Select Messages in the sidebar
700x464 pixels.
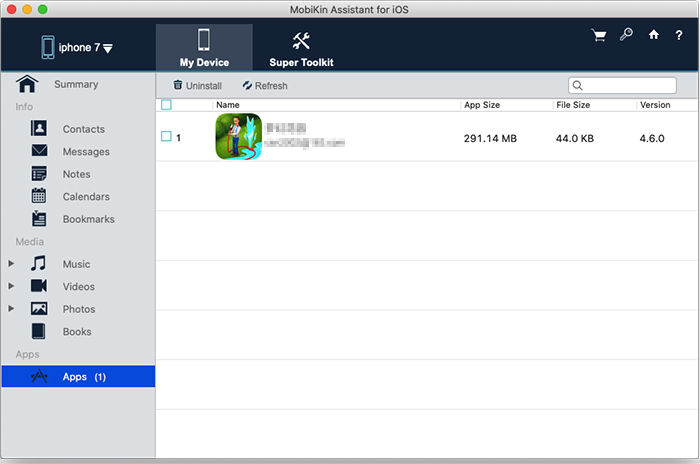[85, 152]
